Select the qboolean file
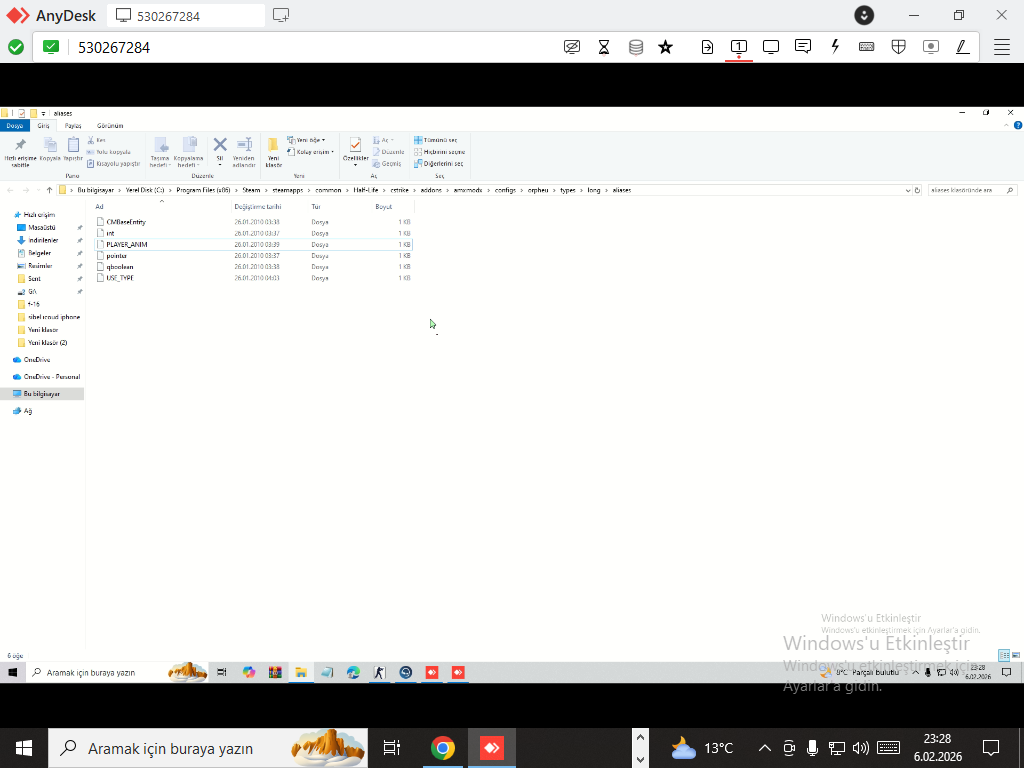This screenshot has height=768, width=1024. coord(255,266)
